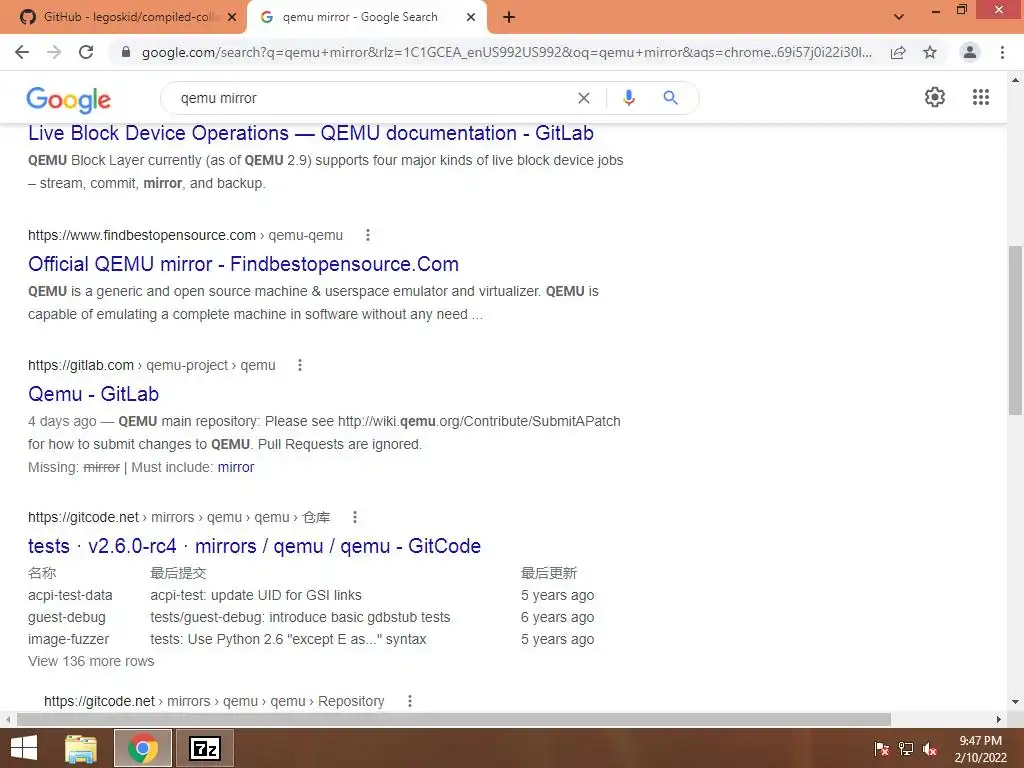Open the menu for the gitcode.net Repository result

point(409,701)
